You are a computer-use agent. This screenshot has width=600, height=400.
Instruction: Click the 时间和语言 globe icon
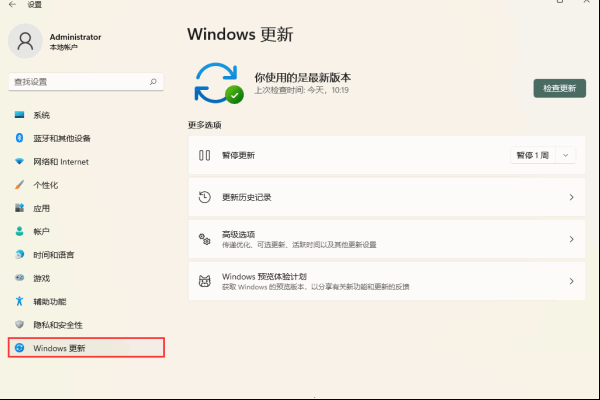click(x=20, y=255)
